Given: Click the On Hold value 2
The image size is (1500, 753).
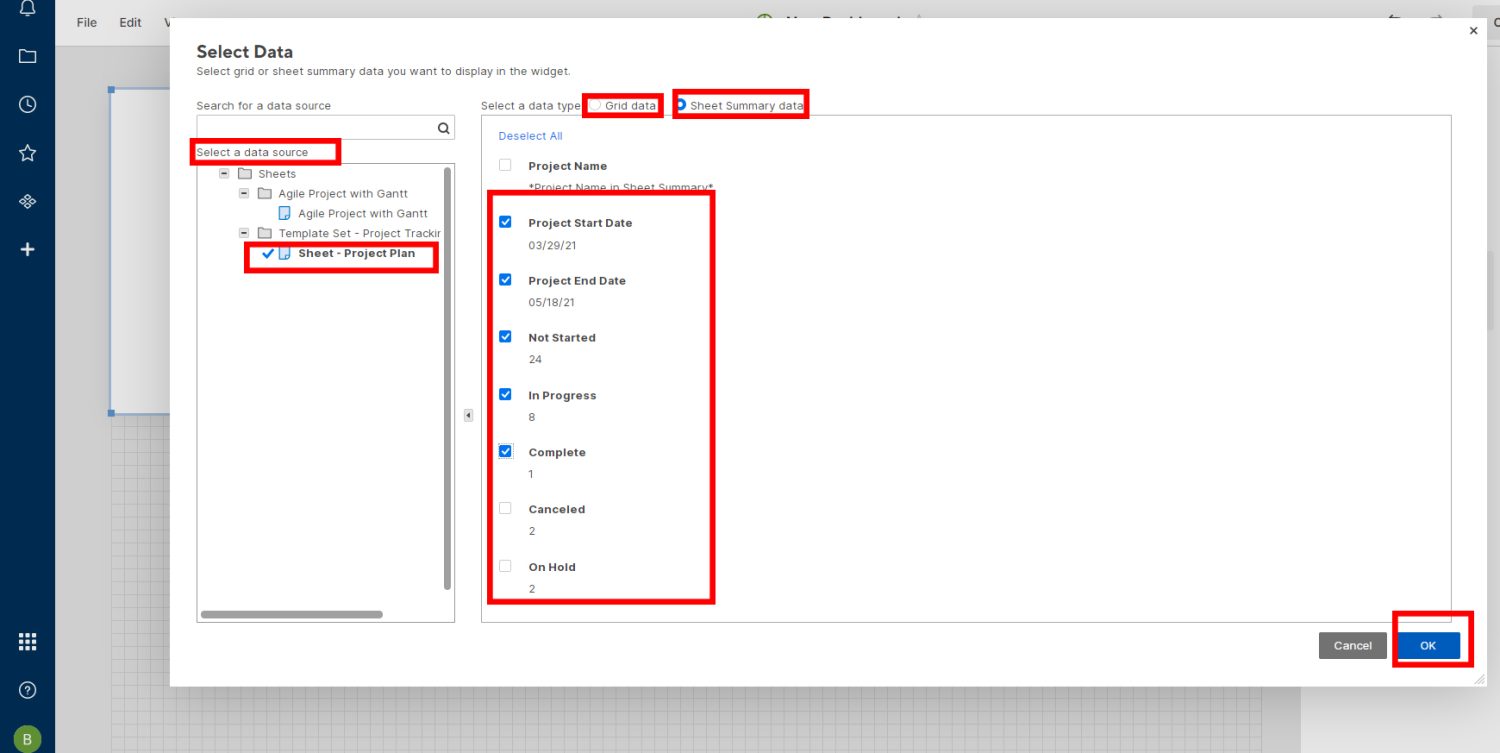Looking at the screenshot, I should click(532, 589).
